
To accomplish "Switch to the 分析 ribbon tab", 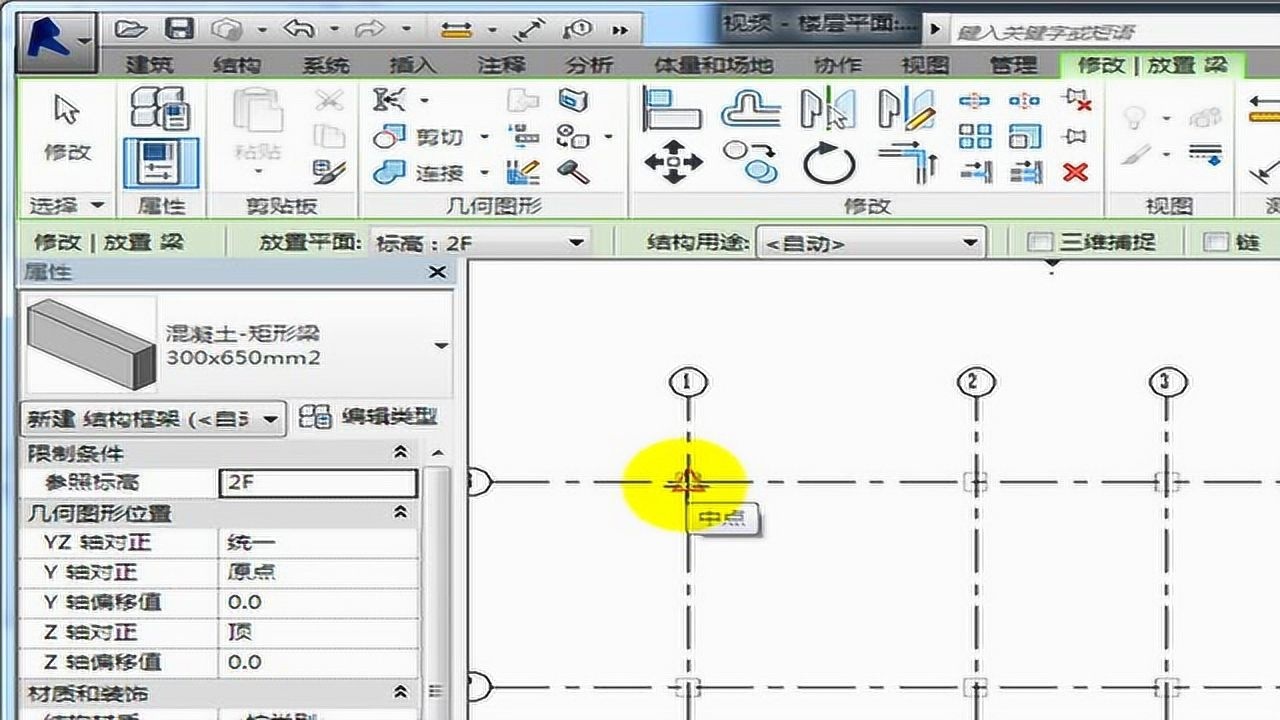I will point(588,64).
